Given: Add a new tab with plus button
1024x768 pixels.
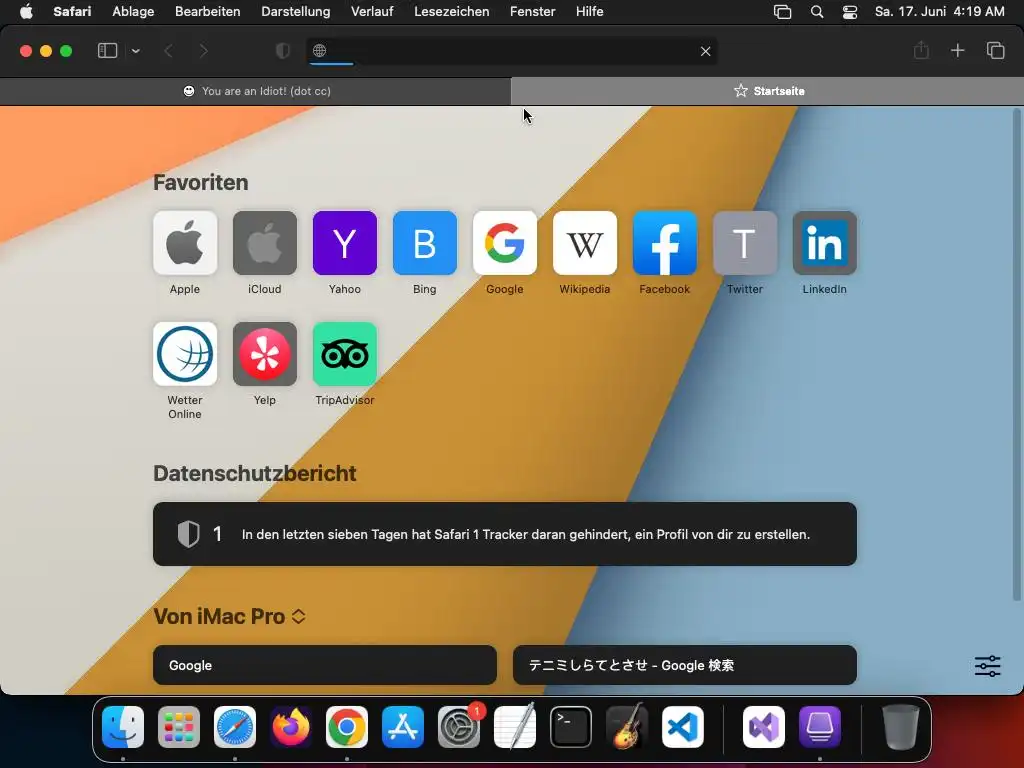Looking at the screenshot, I should tap(957, 50).
